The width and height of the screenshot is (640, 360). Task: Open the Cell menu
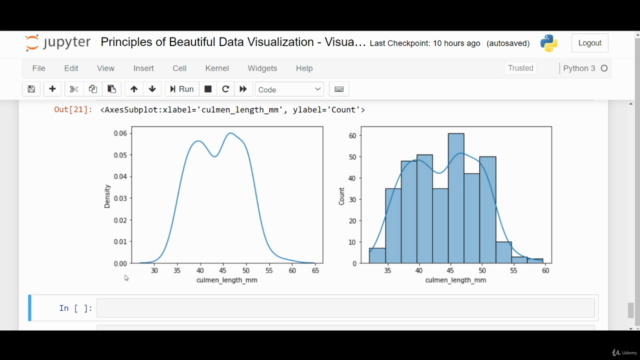pos(179,68)
